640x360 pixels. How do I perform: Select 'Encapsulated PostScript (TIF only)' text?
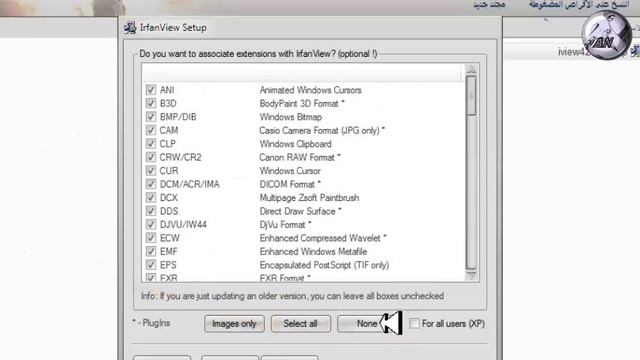324,265
